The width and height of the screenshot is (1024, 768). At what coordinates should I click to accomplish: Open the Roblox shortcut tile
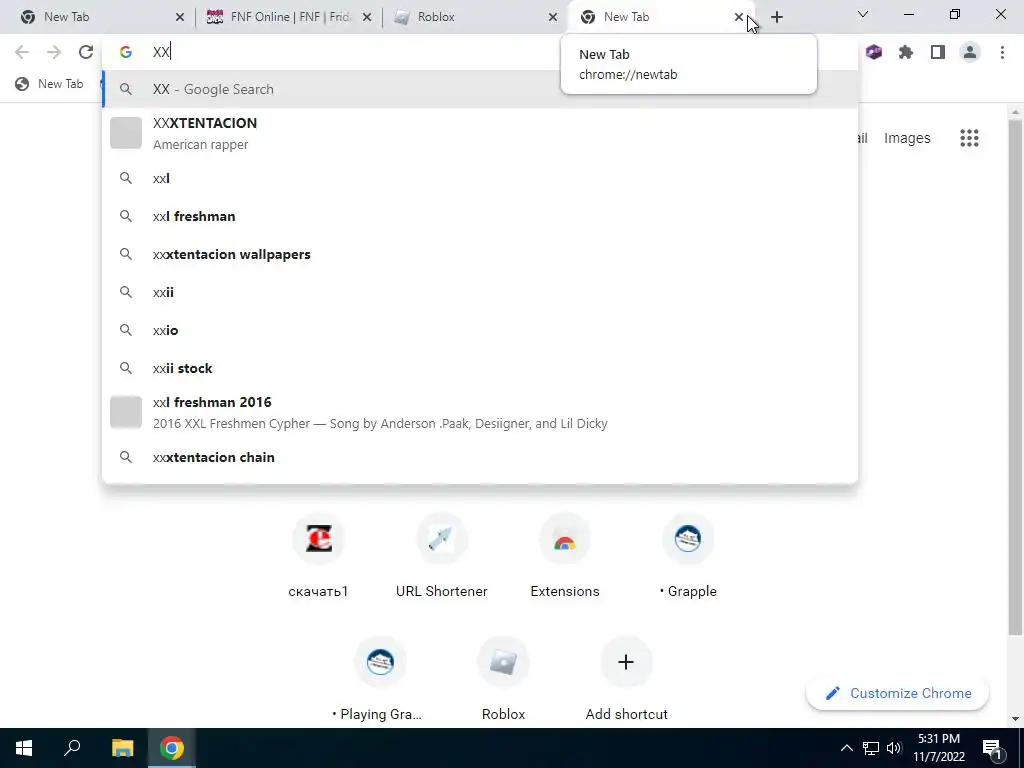tap(503, 679)
